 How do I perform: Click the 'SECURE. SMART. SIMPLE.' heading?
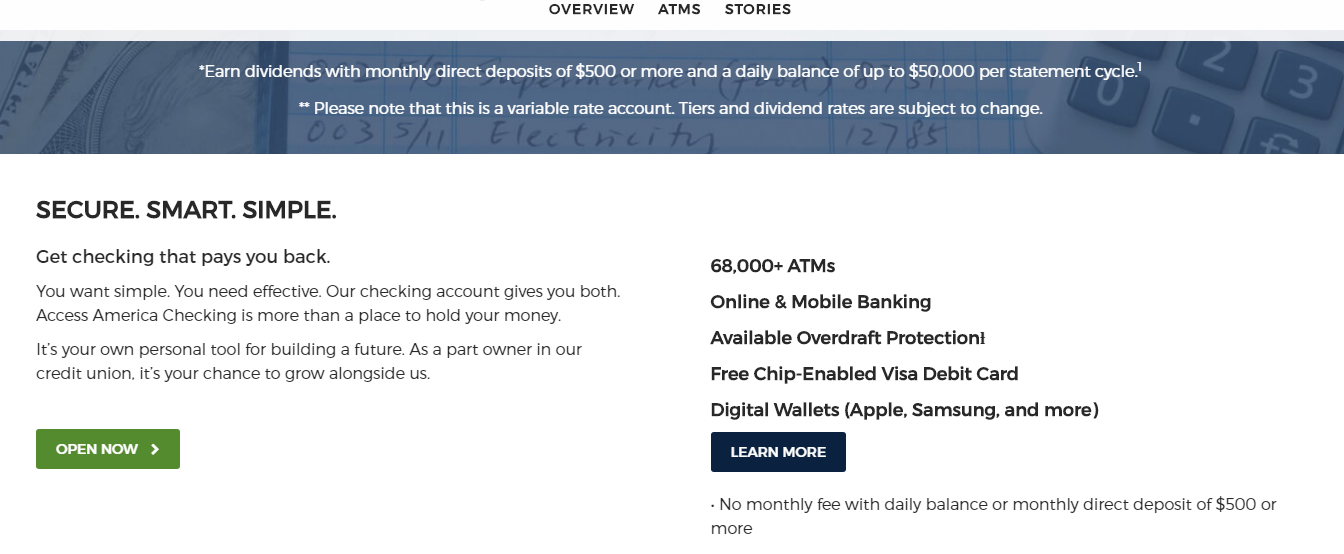click(x=186, y=210)
